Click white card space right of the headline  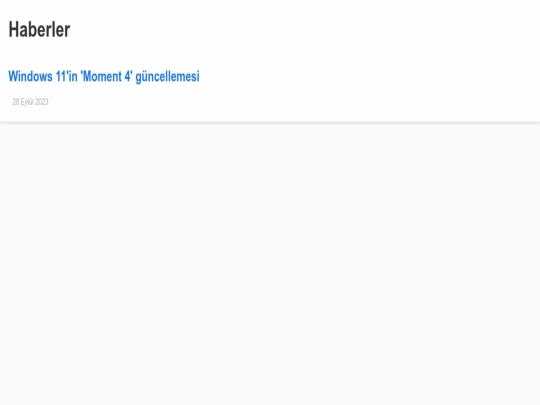pyautogui.click(x=368, y=76)
